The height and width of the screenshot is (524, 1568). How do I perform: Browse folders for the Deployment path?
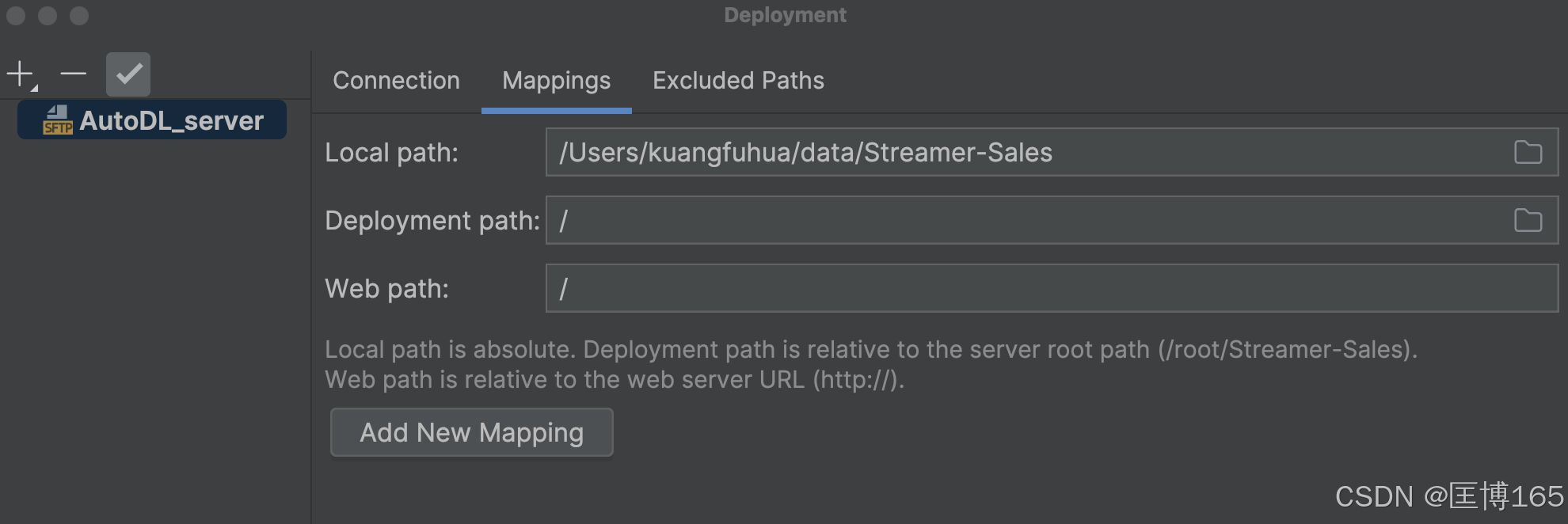pyautogui.click(x=1528, y=221)
